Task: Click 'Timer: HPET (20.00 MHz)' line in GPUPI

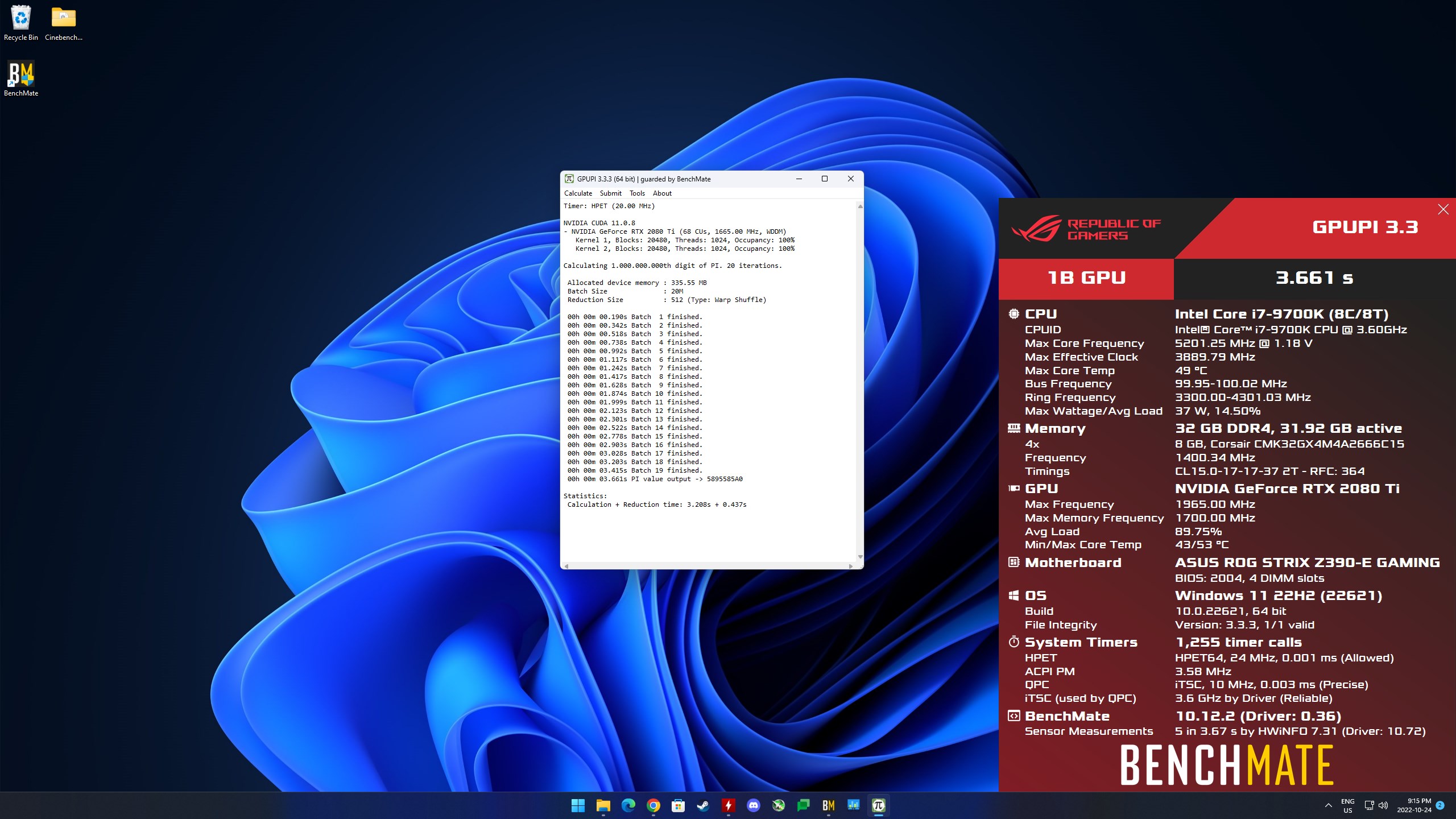Action: (609, 206)
